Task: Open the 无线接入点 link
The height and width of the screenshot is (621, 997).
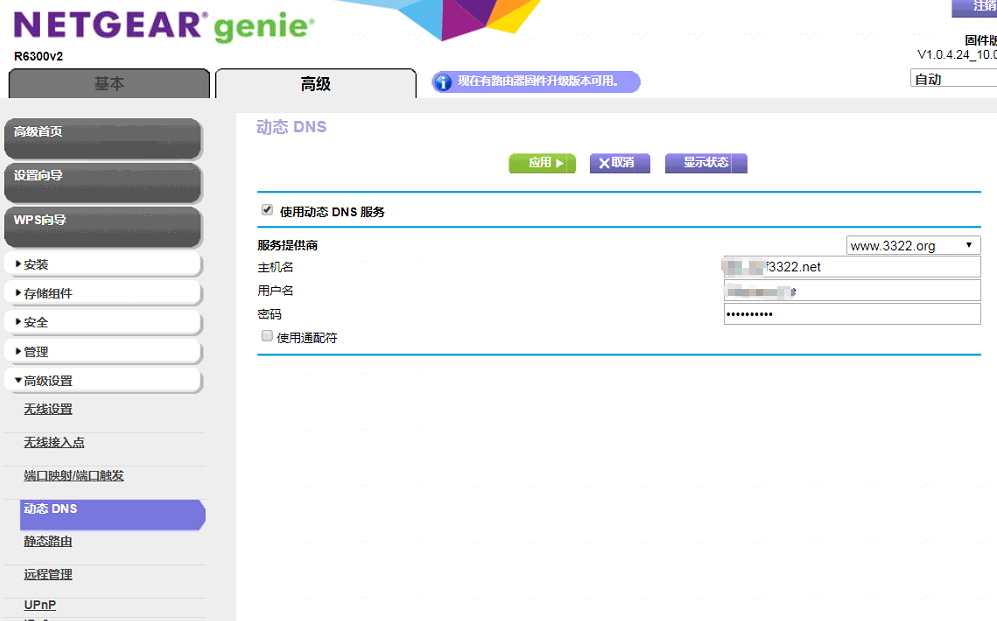Action: [54, 442]
